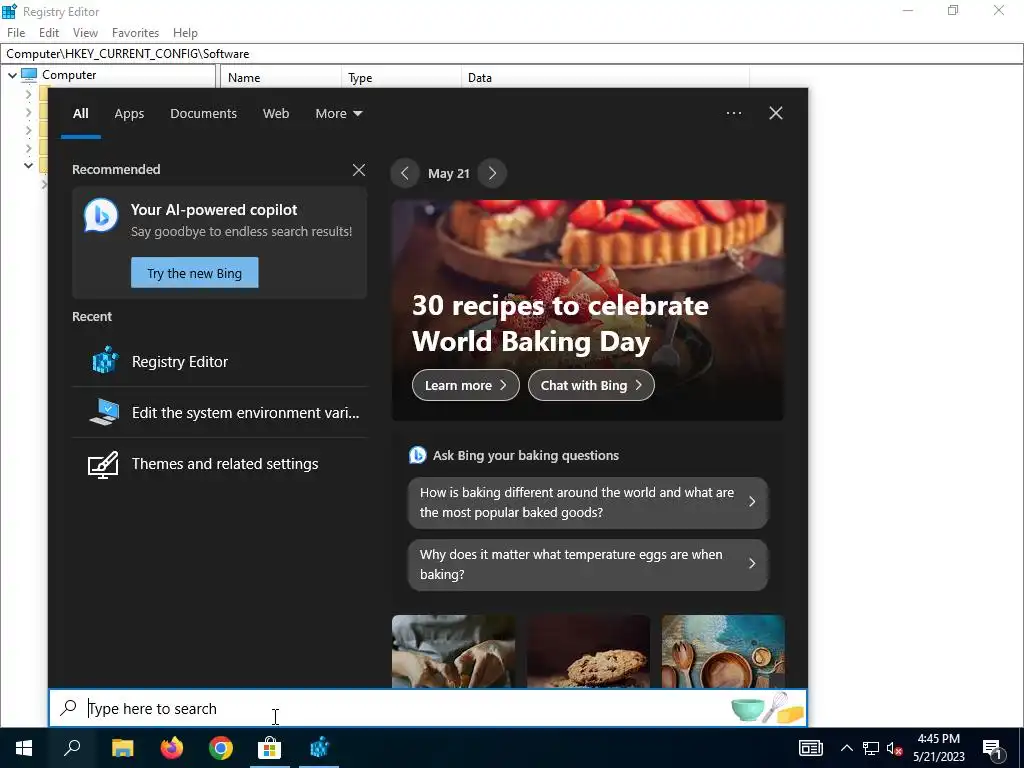Click the Name column header
The image size is (1024, 768).
click(281, 77)
